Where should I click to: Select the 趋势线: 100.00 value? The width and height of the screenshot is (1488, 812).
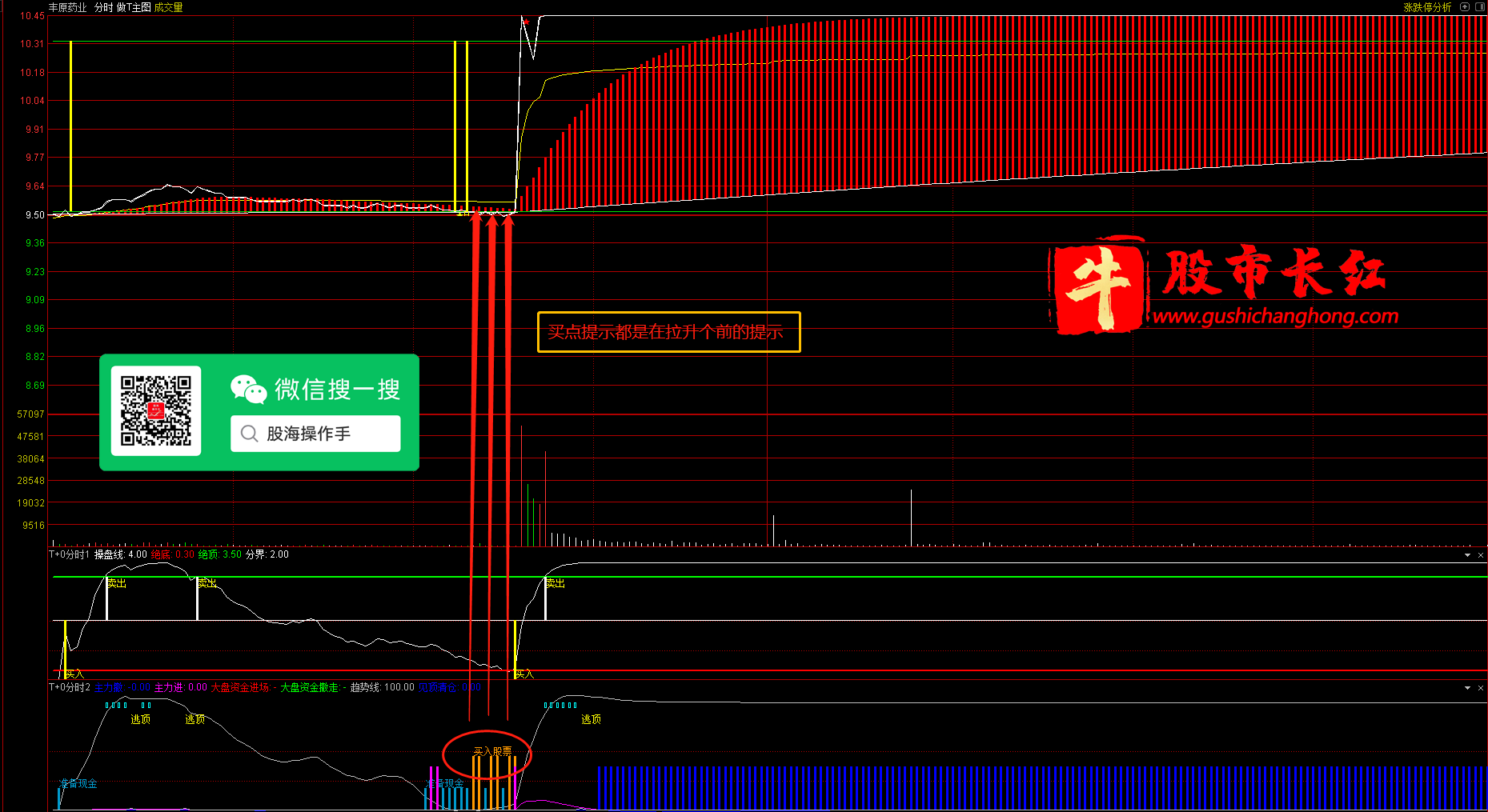click(383, 687)
